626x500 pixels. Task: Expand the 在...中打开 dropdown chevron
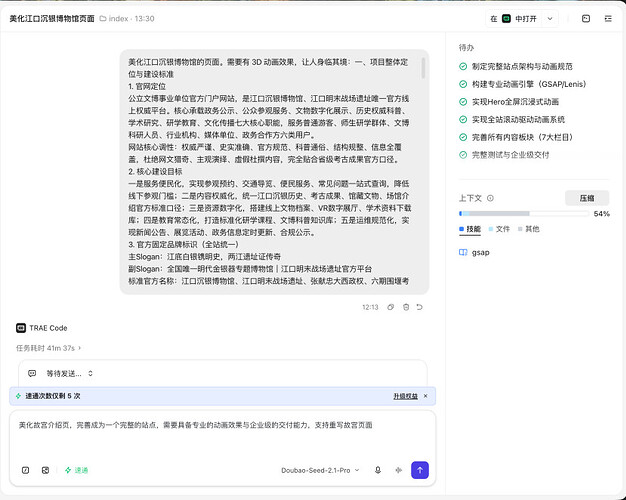(x=550, y=18)
